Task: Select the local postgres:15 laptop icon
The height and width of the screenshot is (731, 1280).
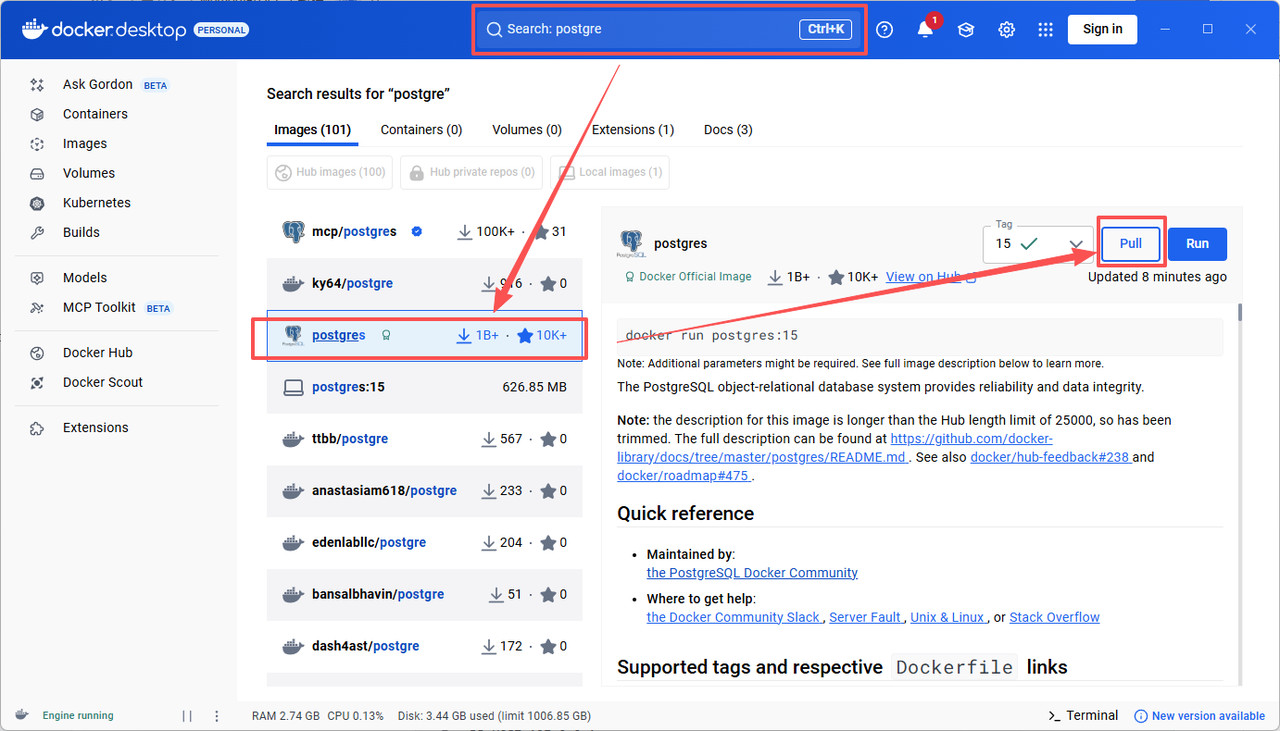Action: point(293,387)
